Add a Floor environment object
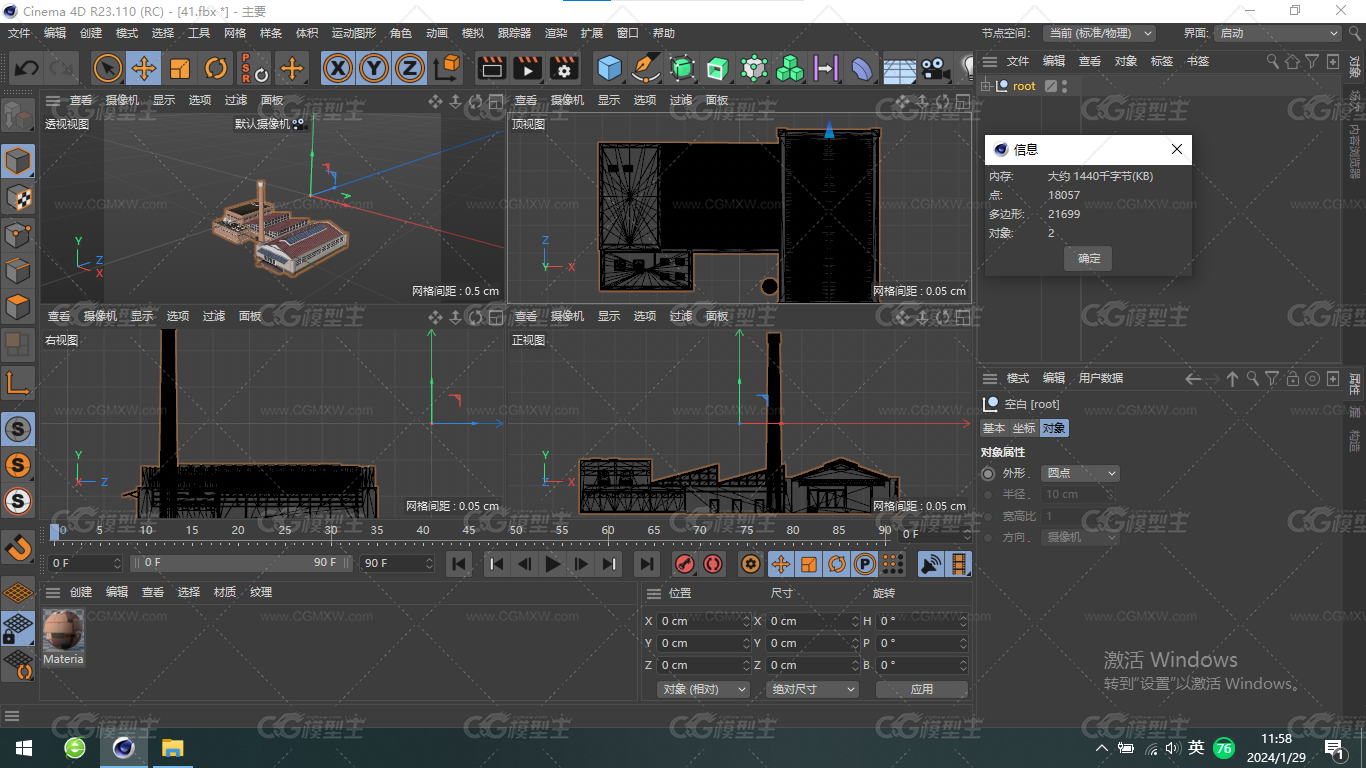1366x768 pixels. click(899, 68)
